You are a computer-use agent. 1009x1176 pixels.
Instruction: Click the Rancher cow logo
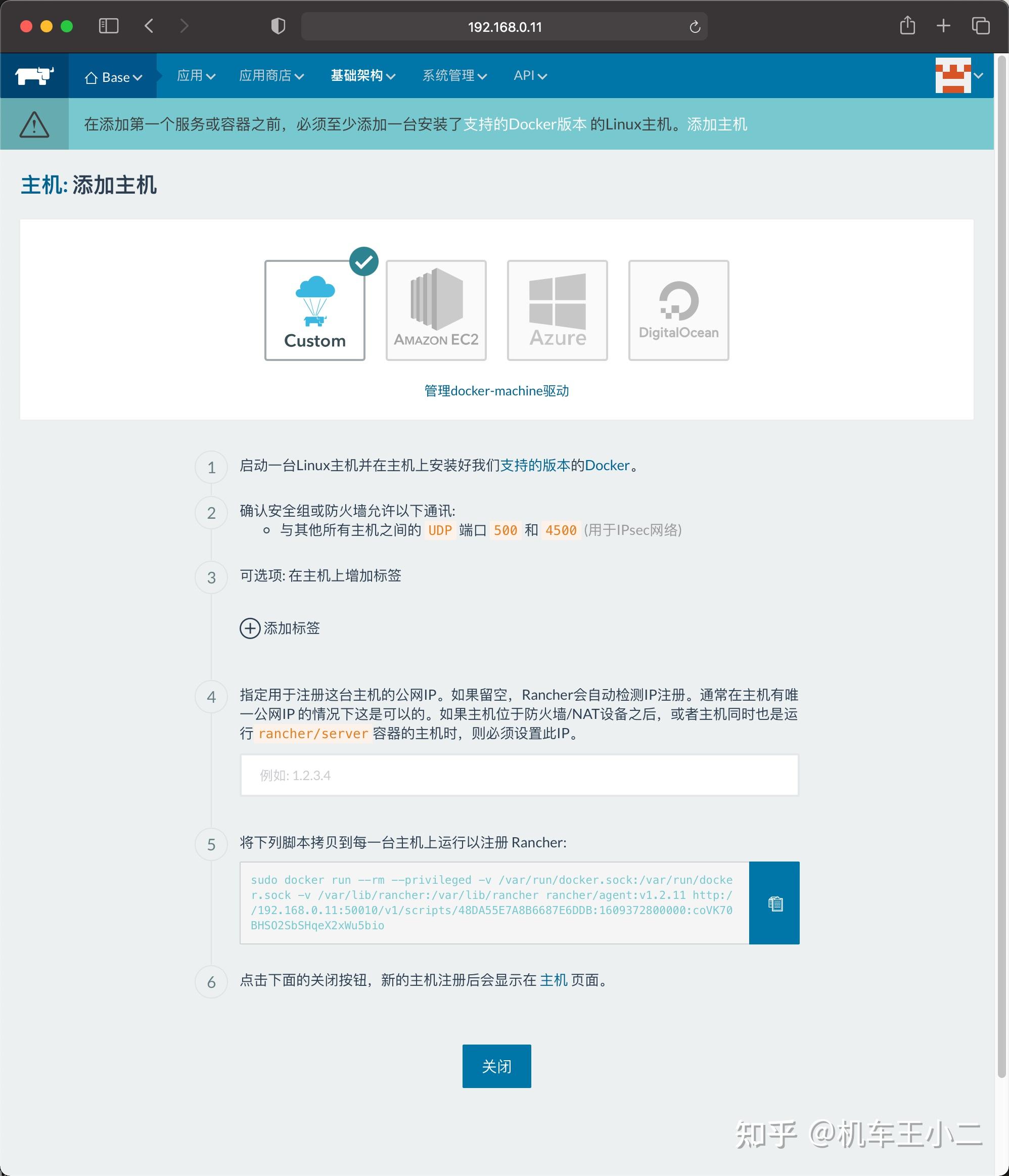tap(34, 75)
